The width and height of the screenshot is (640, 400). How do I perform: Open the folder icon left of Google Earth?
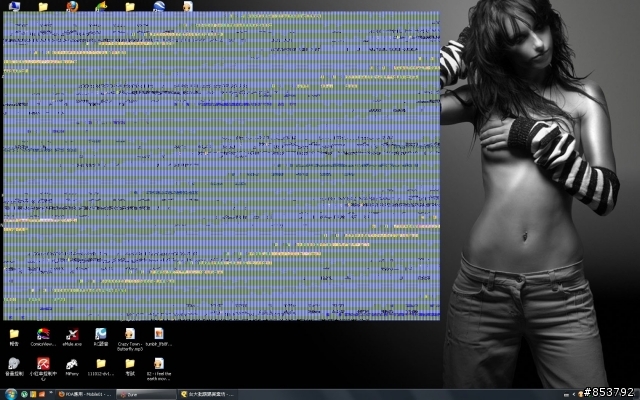point(130,6)
